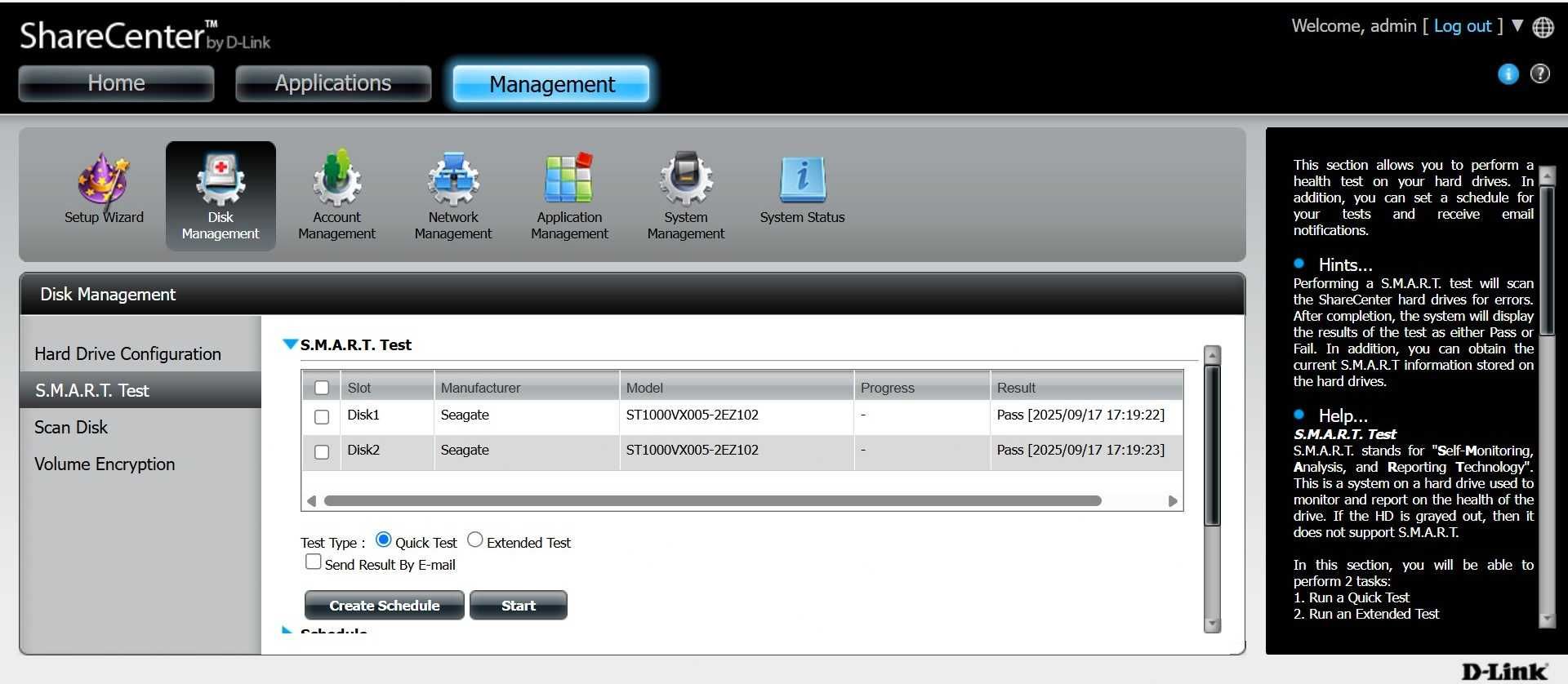Tick the select-all checkbox in table header
Image resolution: width=1568 pixels, height=684 pixels.
(x=322, y=388)
